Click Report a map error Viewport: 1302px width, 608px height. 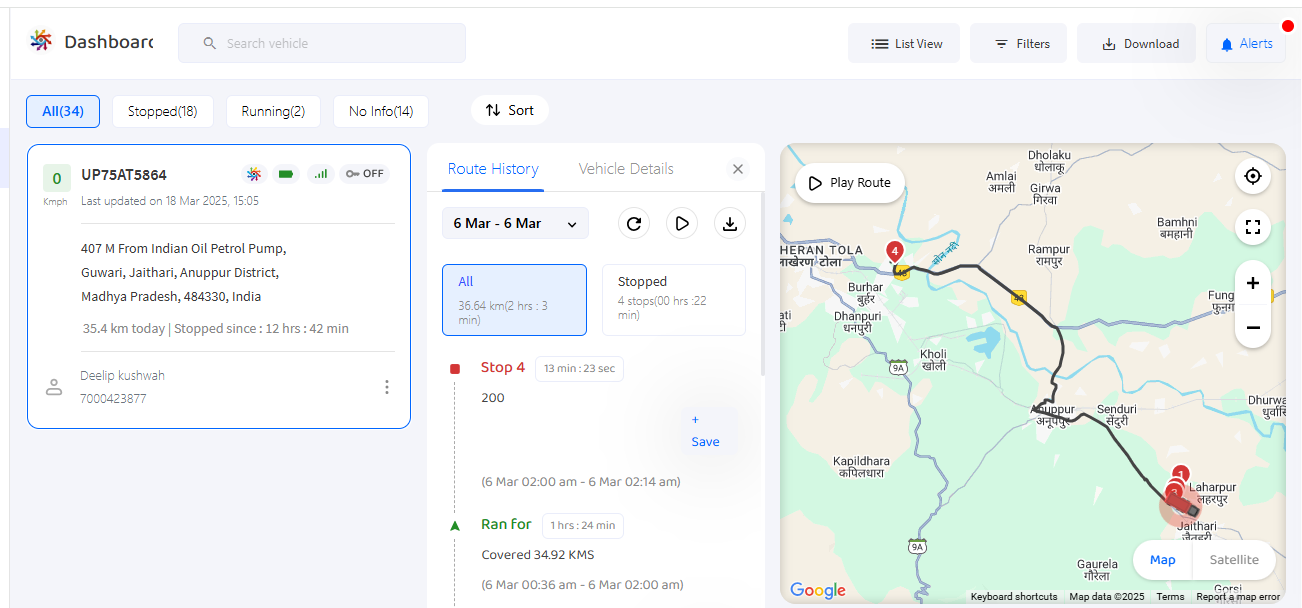pyautogui.click(x=1238, y=597)
